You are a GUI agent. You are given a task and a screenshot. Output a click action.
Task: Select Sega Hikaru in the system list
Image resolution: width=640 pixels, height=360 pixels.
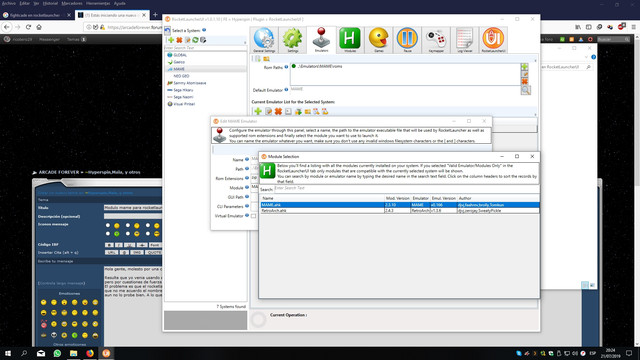[183, 90]
